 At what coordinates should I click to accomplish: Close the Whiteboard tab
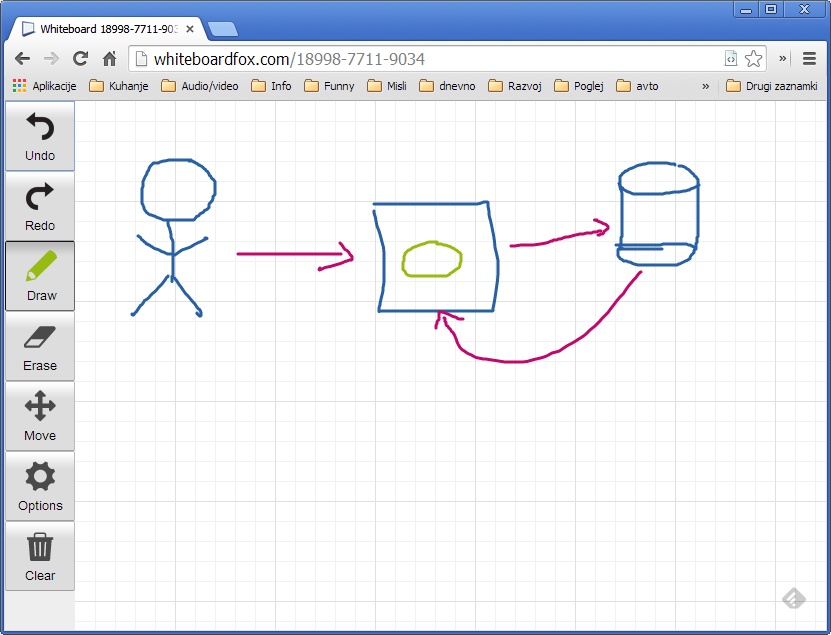[190, 29]
